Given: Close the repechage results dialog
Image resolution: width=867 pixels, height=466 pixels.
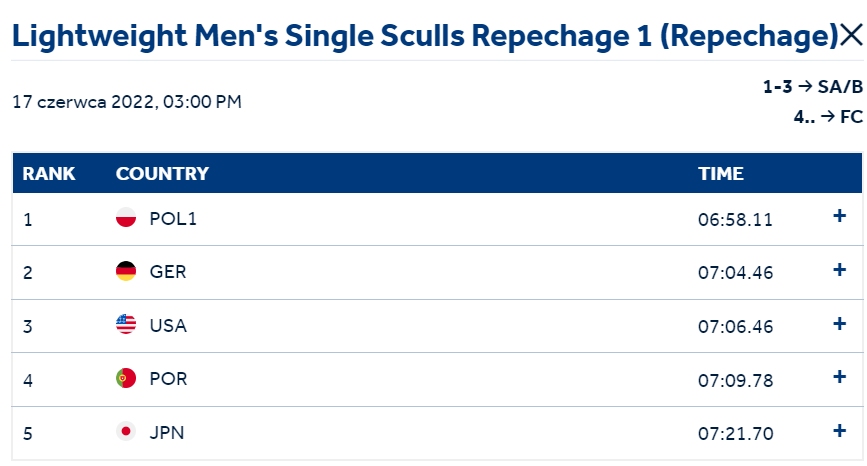Looking at the screenshot, I should pos(852,35).
